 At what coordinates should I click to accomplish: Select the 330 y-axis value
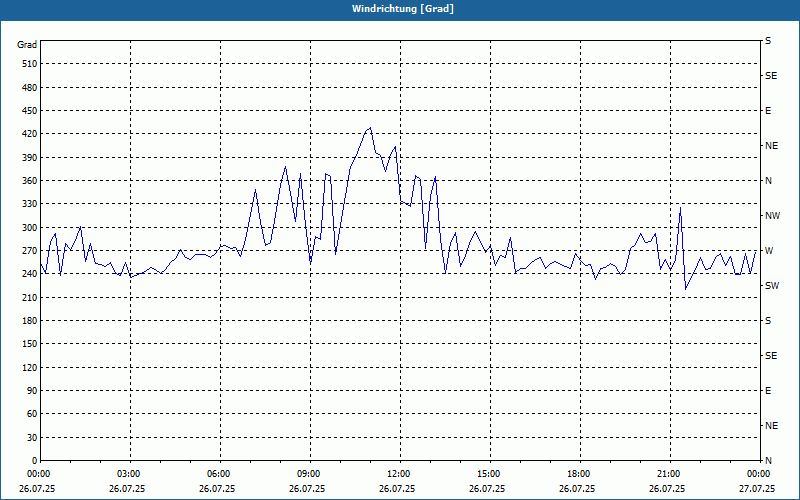[x=30, y=204]
